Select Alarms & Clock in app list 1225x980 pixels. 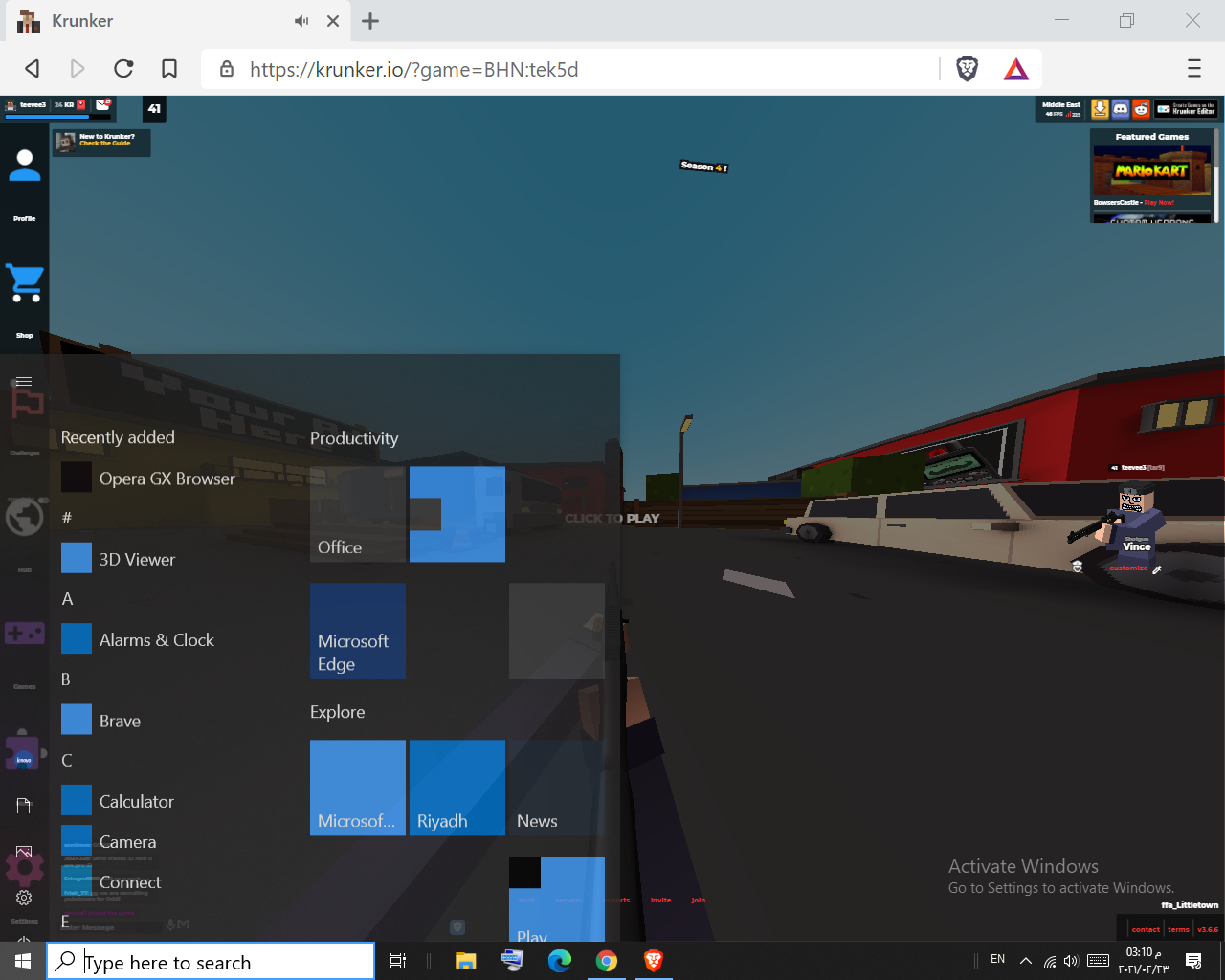point(156,640)
